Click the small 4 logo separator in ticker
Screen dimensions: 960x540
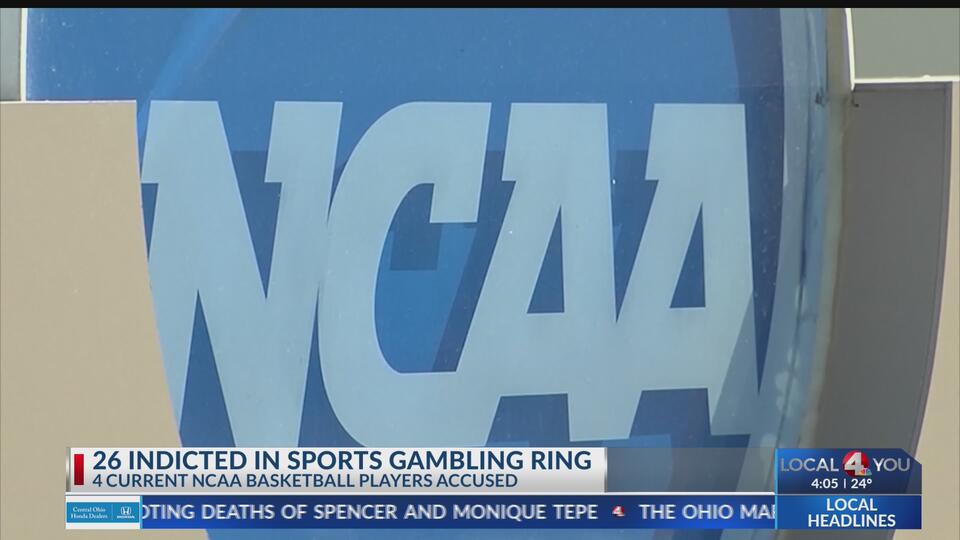coord(618,511)
